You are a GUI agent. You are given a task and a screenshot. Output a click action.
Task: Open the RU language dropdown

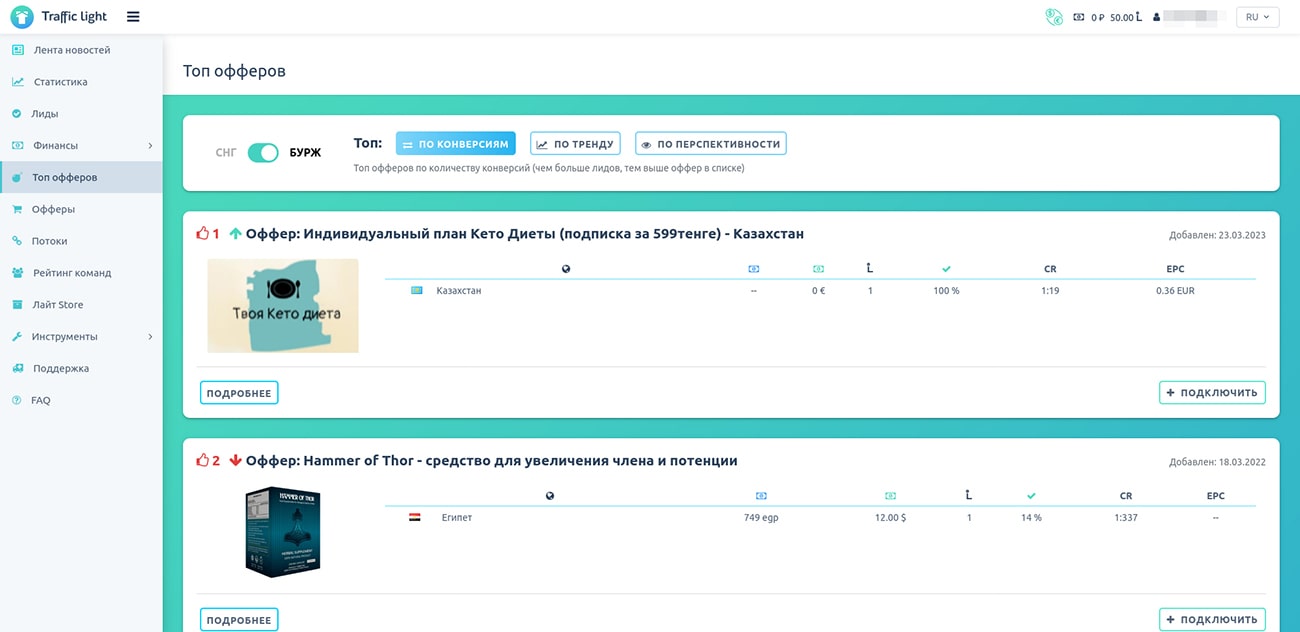[1258, 17]
